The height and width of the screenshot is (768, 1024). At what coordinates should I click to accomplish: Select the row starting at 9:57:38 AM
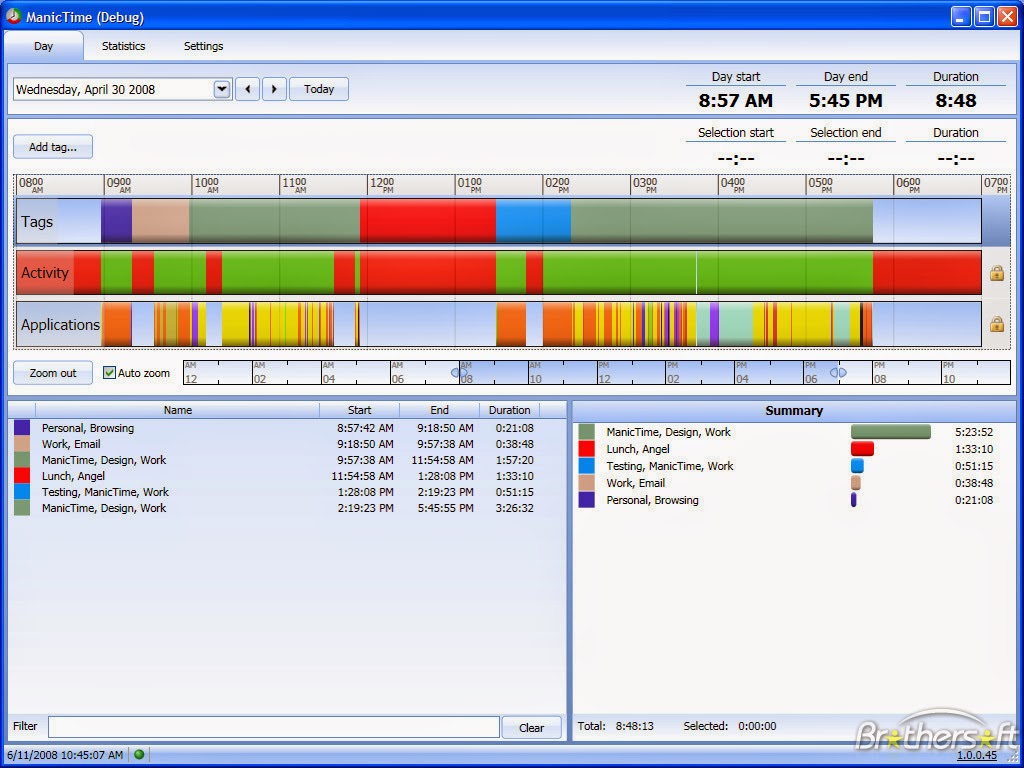click(x=287, y=460)
